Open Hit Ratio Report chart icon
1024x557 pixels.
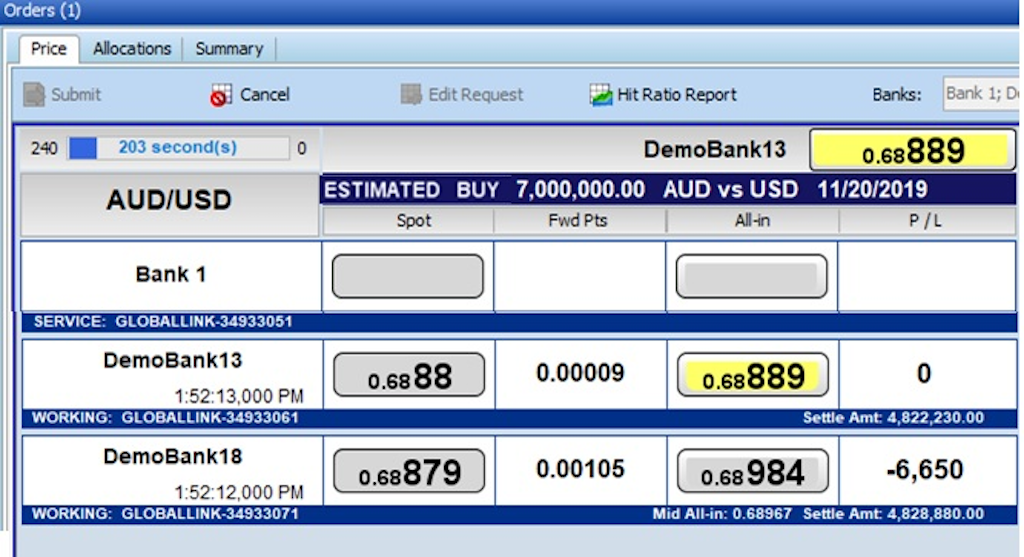tap(601, 95)
